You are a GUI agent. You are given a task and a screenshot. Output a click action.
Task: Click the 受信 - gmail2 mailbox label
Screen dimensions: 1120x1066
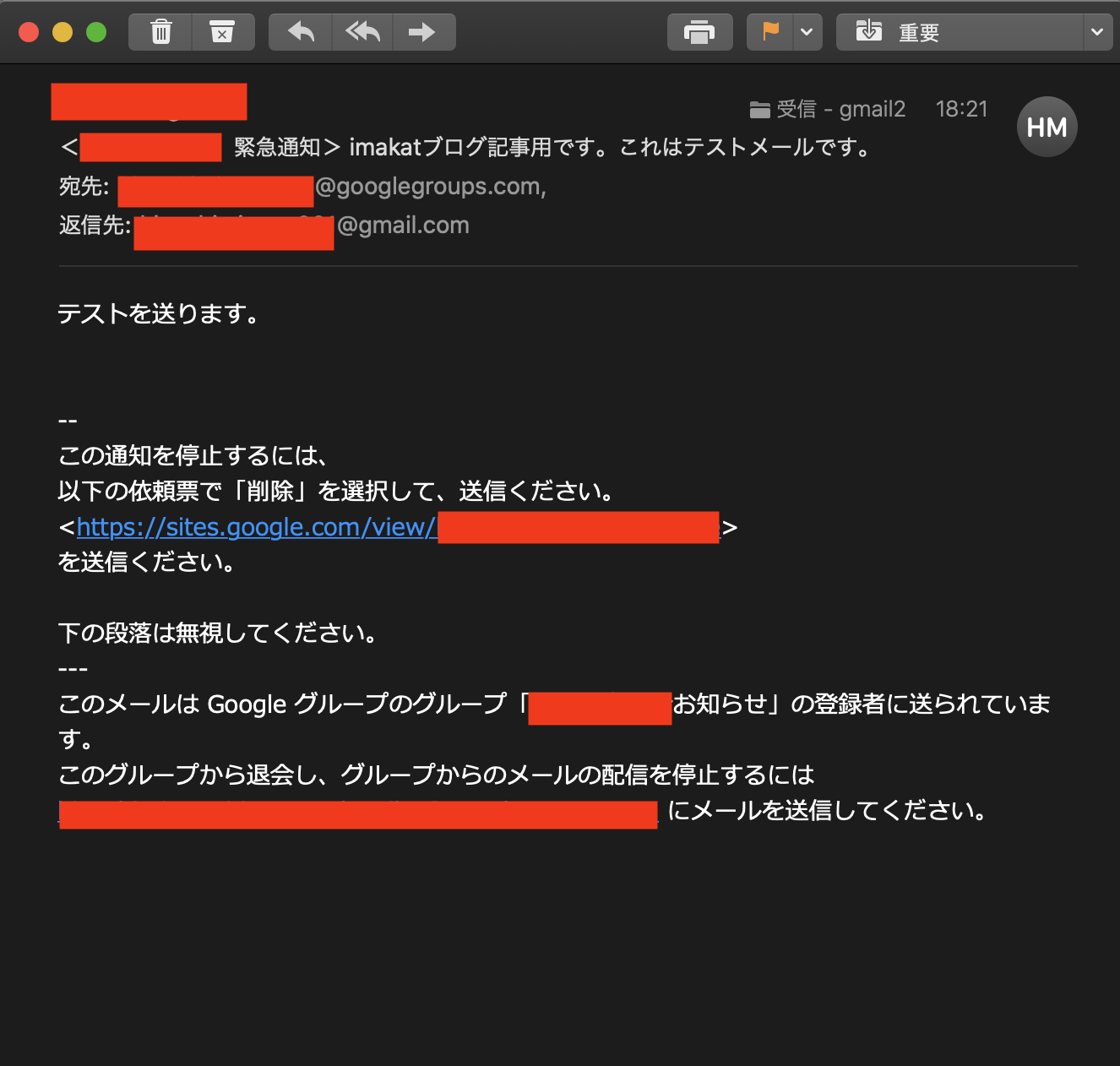828,109
